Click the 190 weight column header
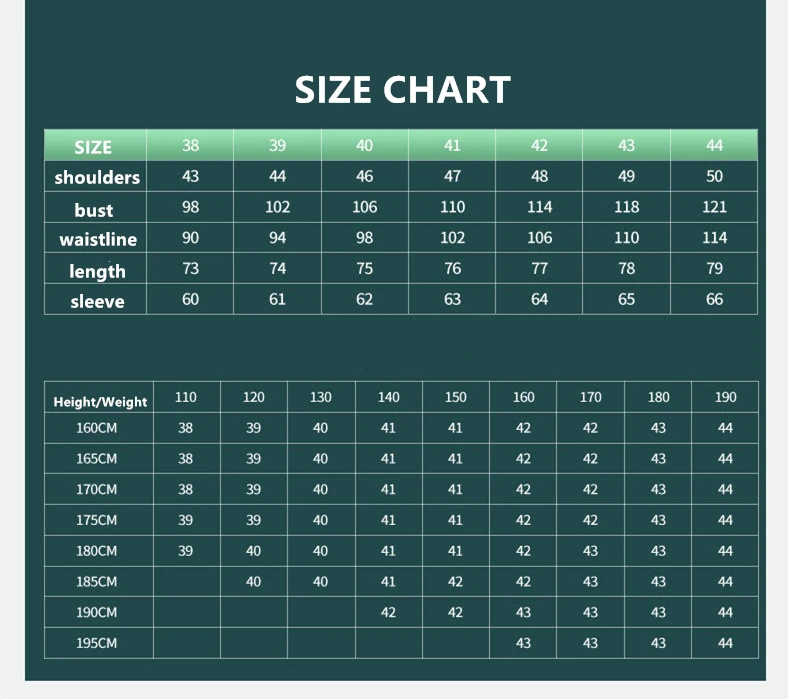 [726, 397]
